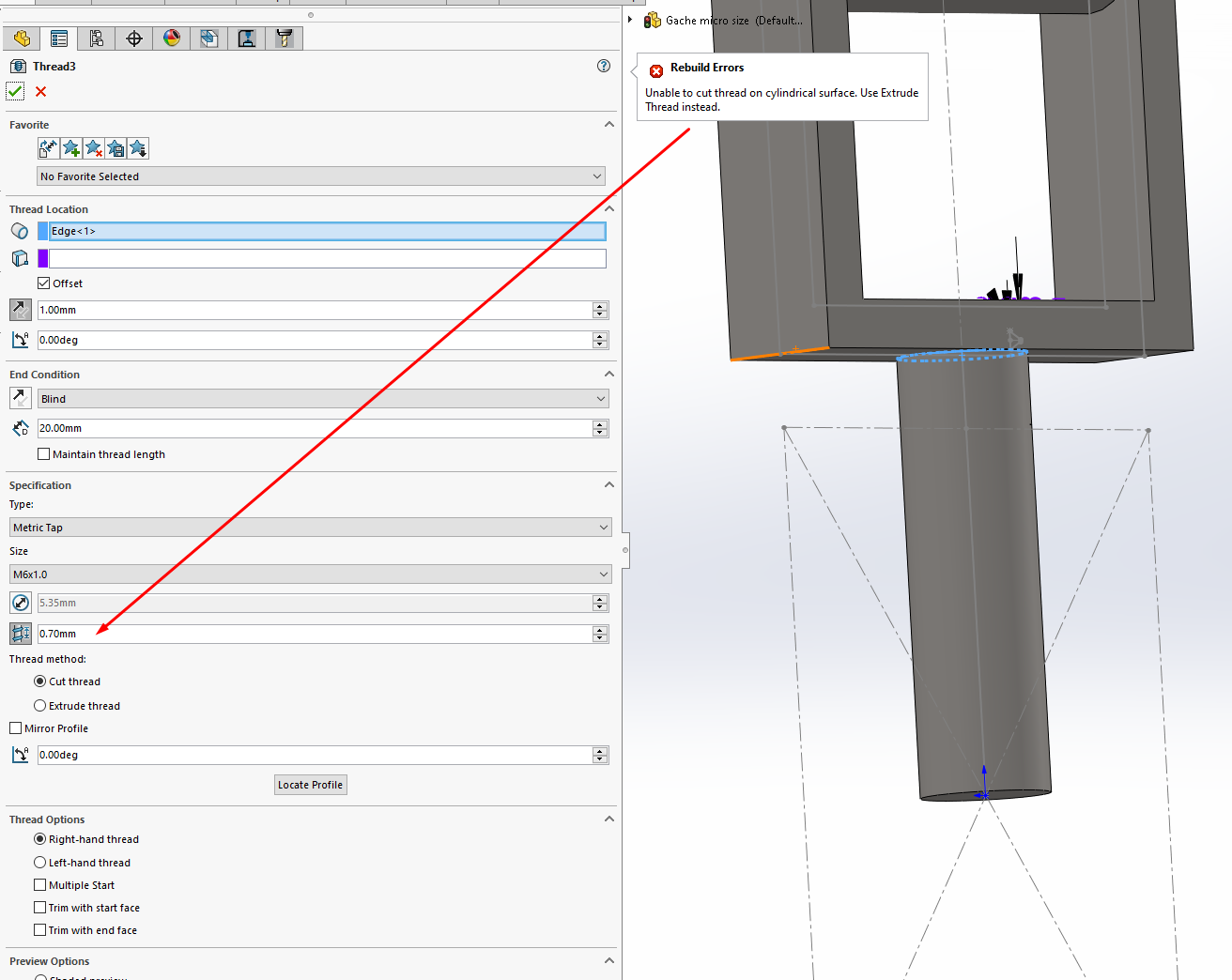Image resolution: width=1232 pixels, height=980 pixels.
Task: Open the CAM feature tree tab
Action: point(209,38)
